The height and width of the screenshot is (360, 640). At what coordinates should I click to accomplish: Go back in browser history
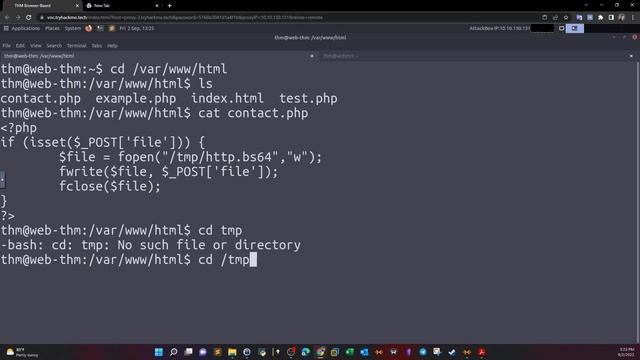[x=7, y=18]
